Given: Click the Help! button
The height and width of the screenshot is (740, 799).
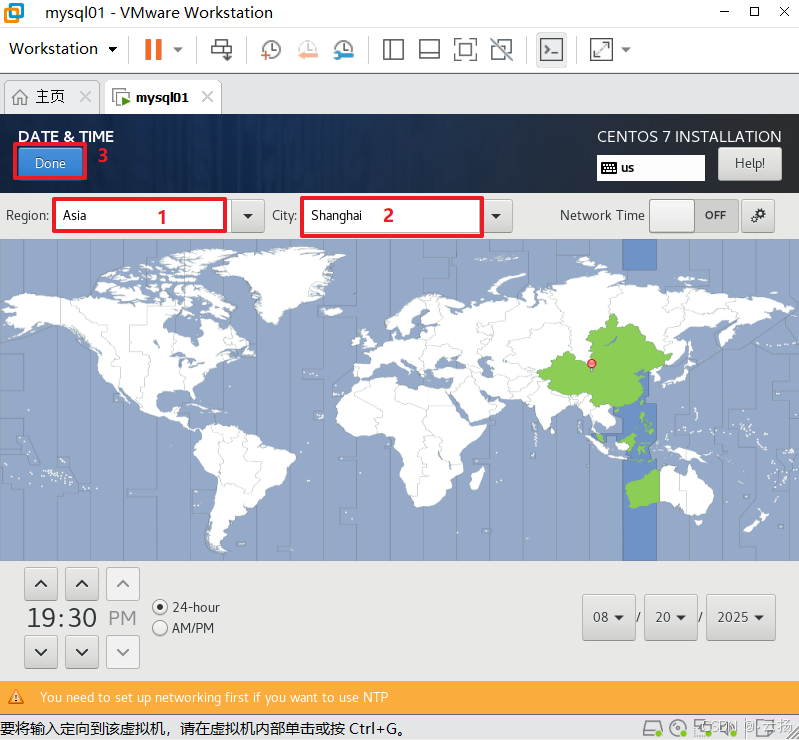Looking at the screenshot, I should [x=750, y=164].
